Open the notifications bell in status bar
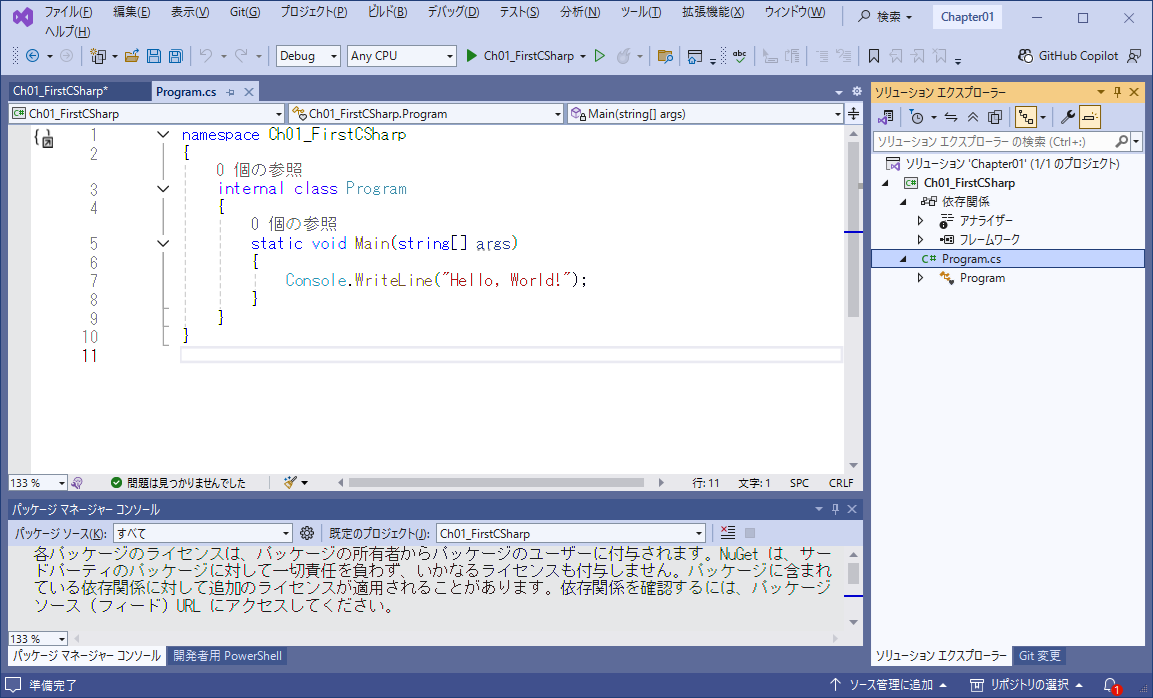The height and width of the screenshot is (698, 1153). tap(1110, 685)
